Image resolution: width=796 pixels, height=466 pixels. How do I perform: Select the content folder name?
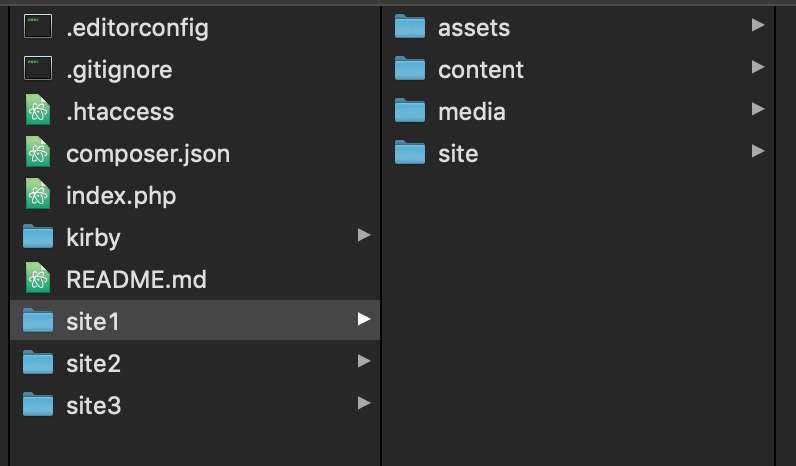[480, 69]
